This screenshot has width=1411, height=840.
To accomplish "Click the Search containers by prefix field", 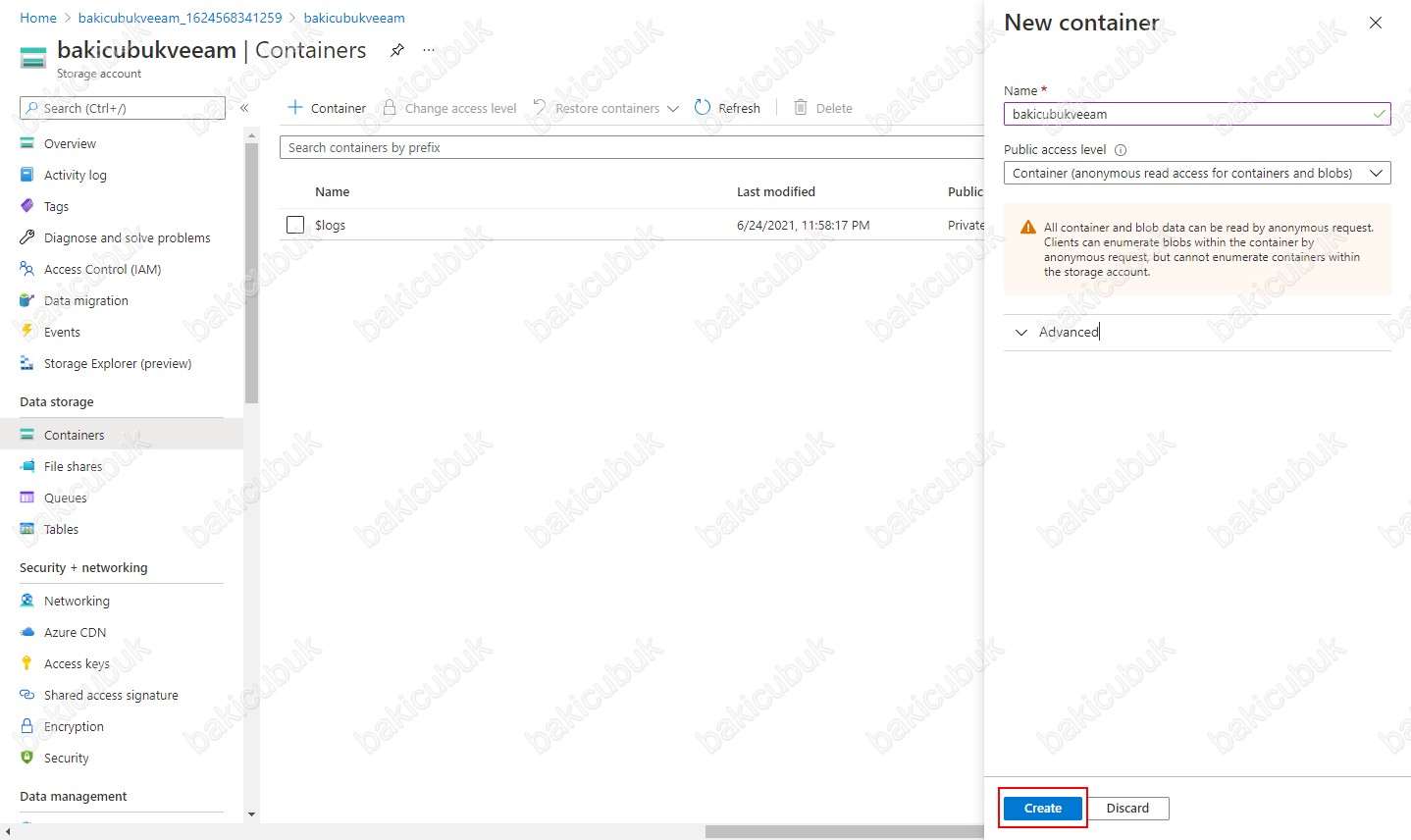I will pyautogui.click(x=632, y=147).
